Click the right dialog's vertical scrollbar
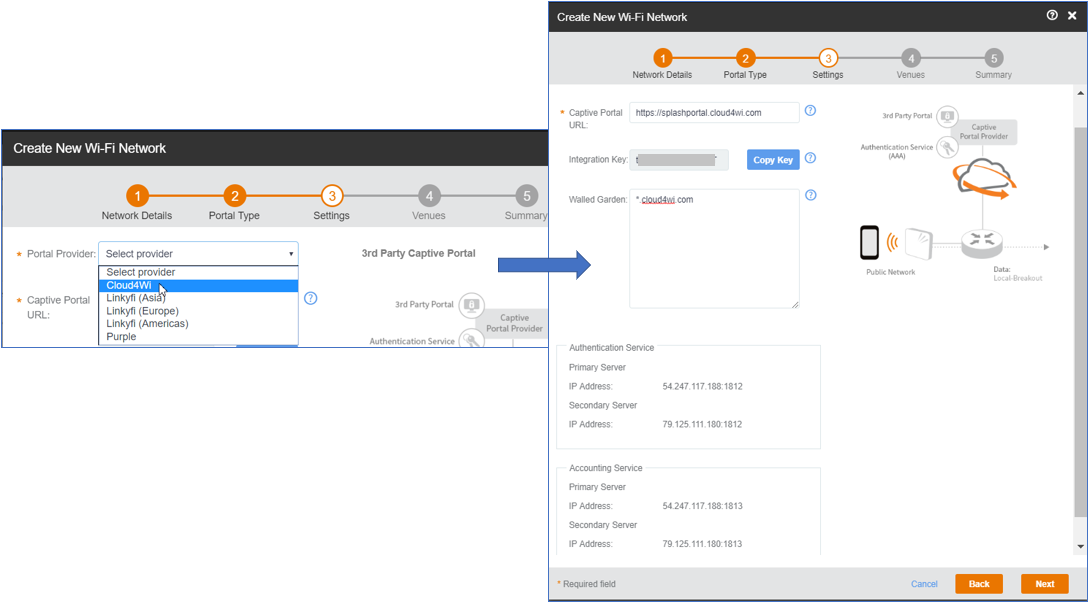This screenshot has width=1089, height=603. (1080, 322)
